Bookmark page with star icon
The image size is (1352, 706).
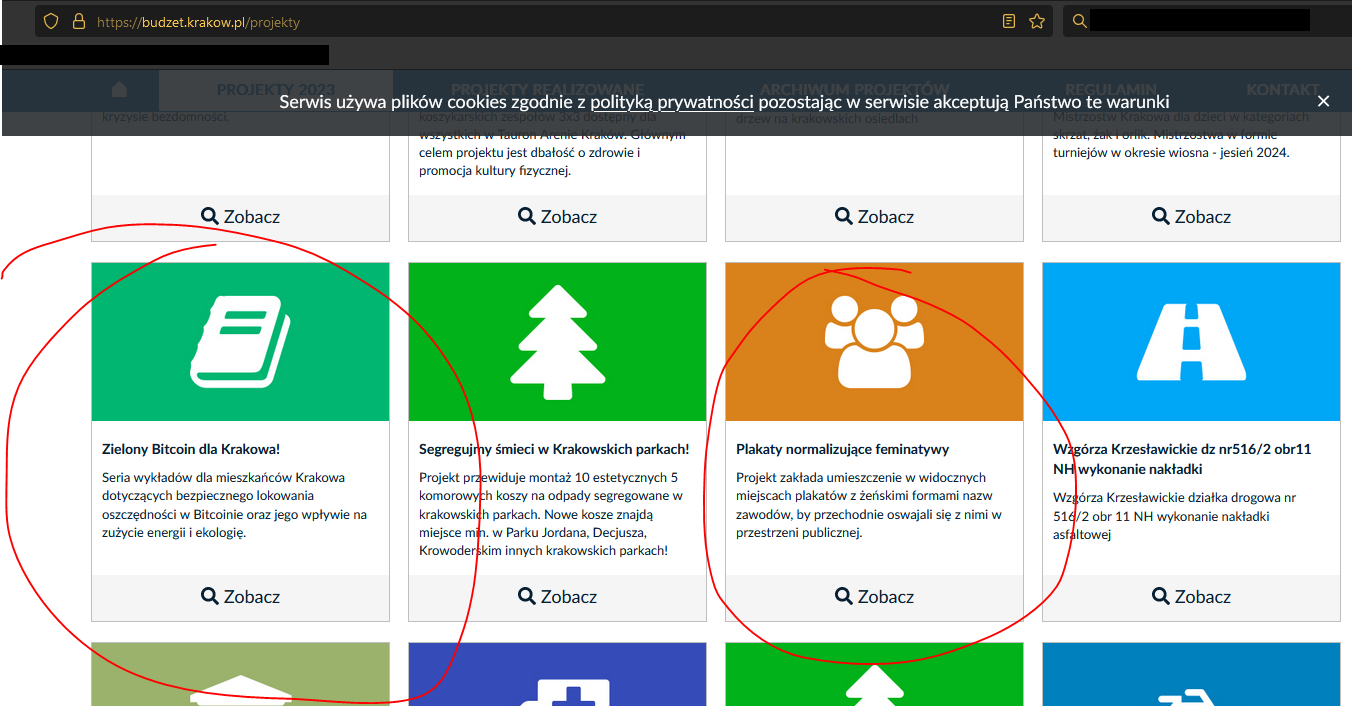click(1037, 21)
